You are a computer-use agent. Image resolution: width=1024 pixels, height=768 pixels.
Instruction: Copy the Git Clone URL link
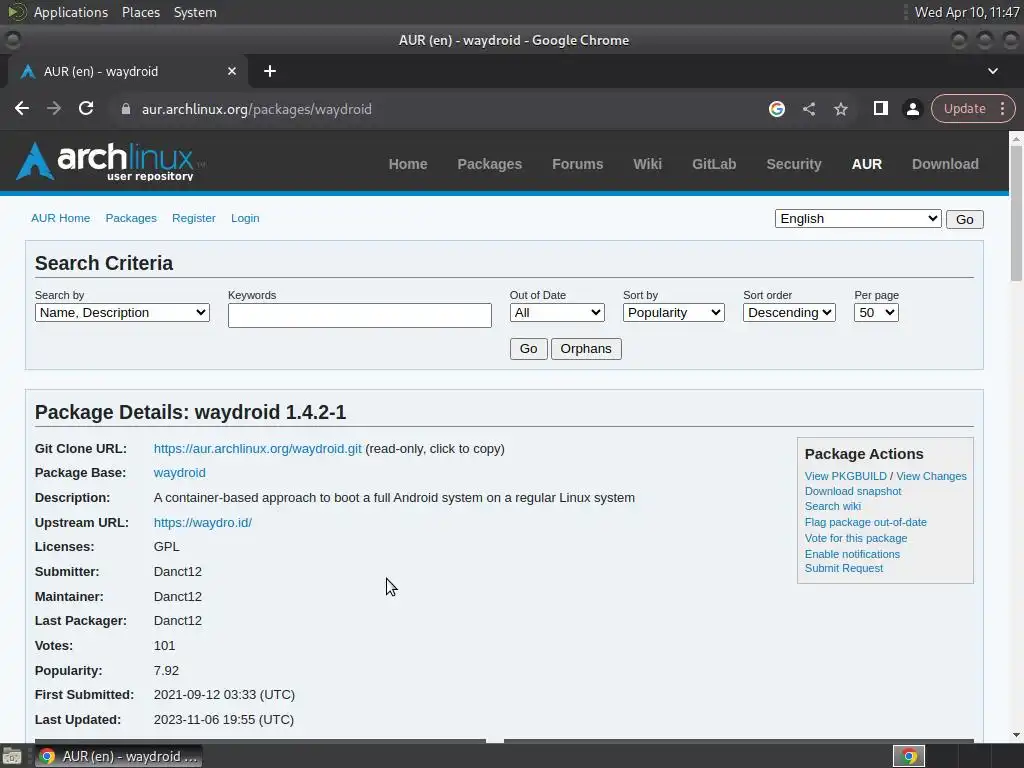[257, 449]
